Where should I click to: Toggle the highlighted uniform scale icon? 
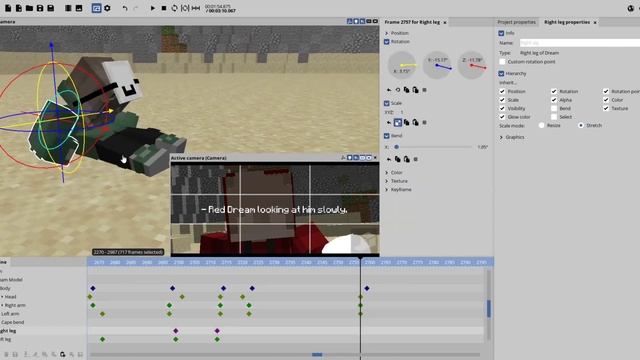coord(398,122)
